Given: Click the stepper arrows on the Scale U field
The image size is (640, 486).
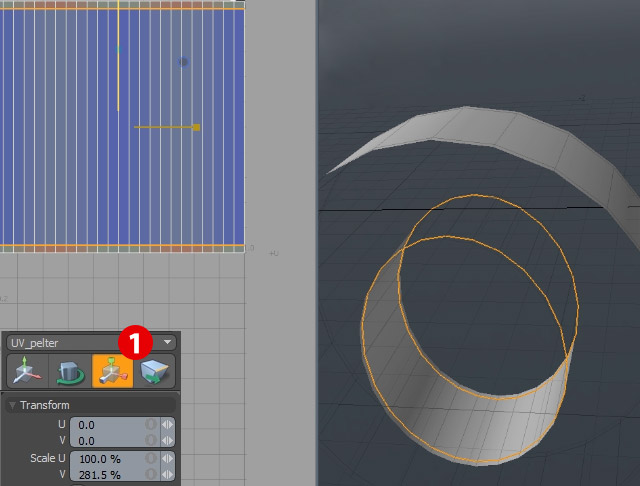Looking at the screenshot, I should click(167, 459).
